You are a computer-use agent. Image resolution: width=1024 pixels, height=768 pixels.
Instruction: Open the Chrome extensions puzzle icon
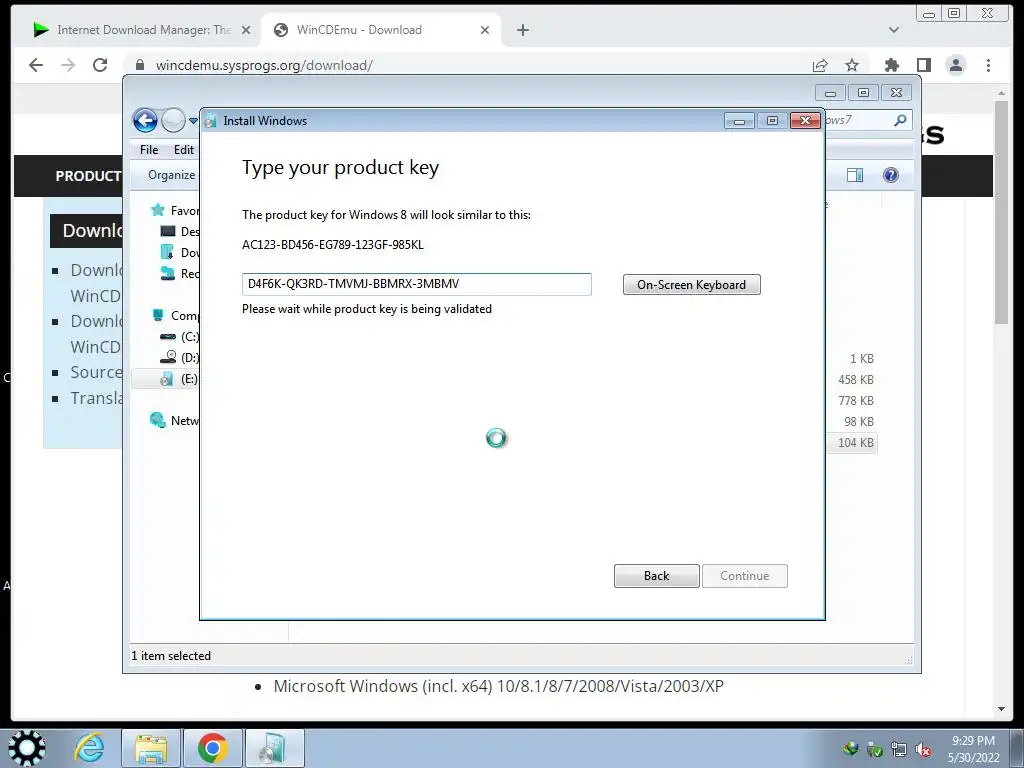click(x=891, y=65)
